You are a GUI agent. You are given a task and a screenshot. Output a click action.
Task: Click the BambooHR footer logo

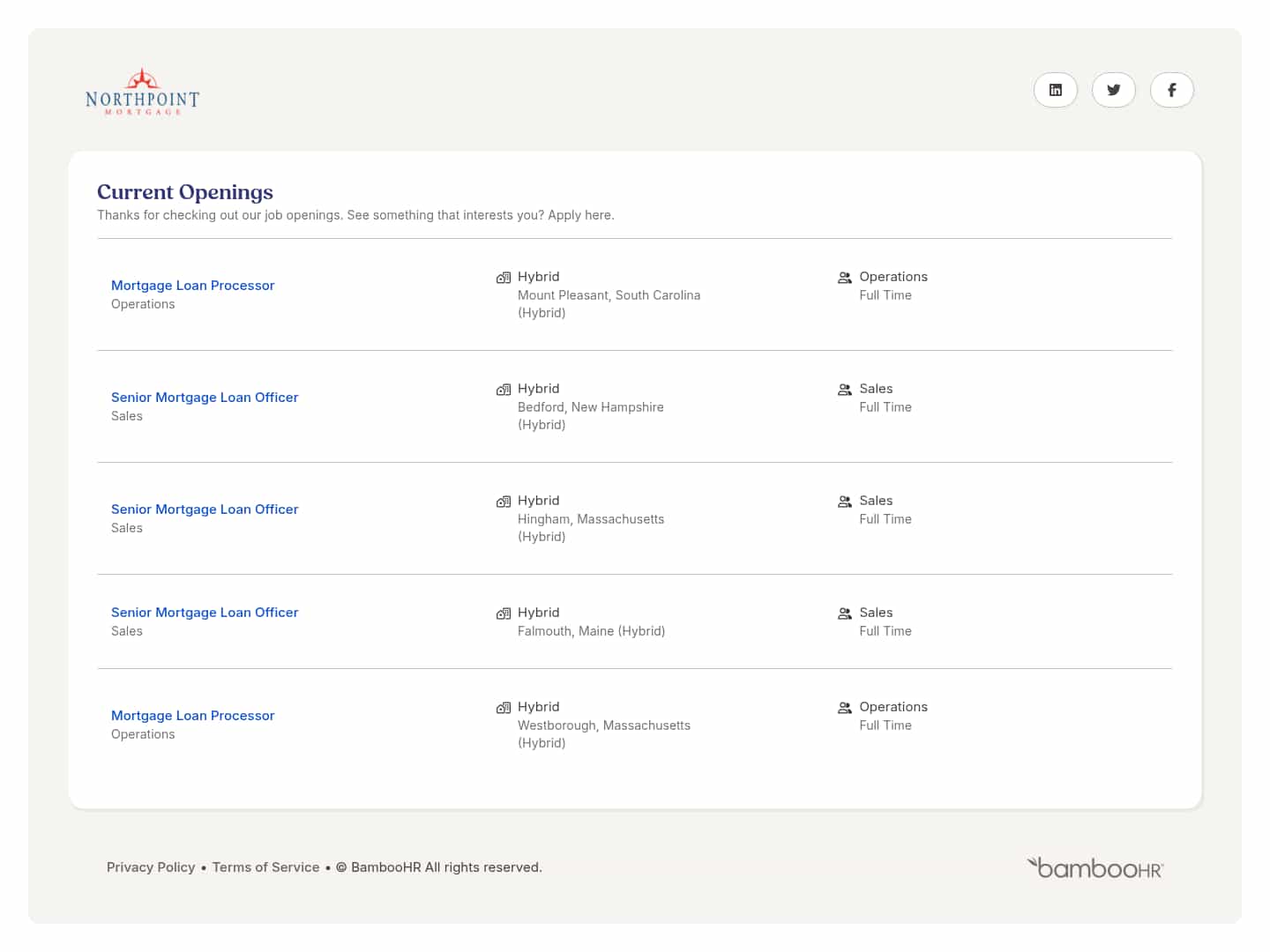(1094, 868)
